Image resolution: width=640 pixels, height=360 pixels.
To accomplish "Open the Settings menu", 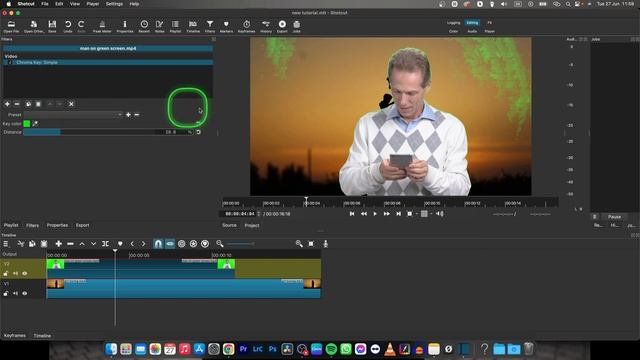I will point(114,4).
